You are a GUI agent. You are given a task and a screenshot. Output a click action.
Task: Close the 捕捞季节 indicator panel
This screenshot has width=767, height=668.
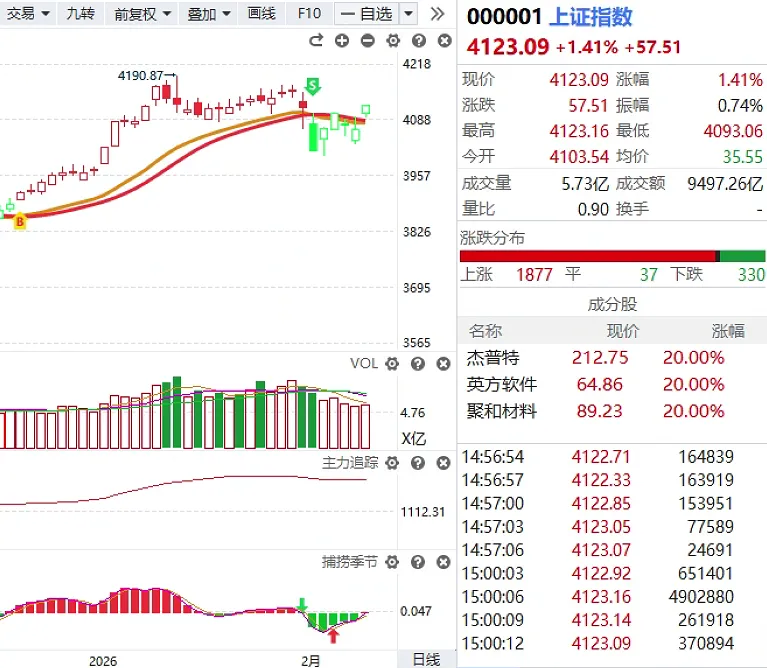coord(443,562)
